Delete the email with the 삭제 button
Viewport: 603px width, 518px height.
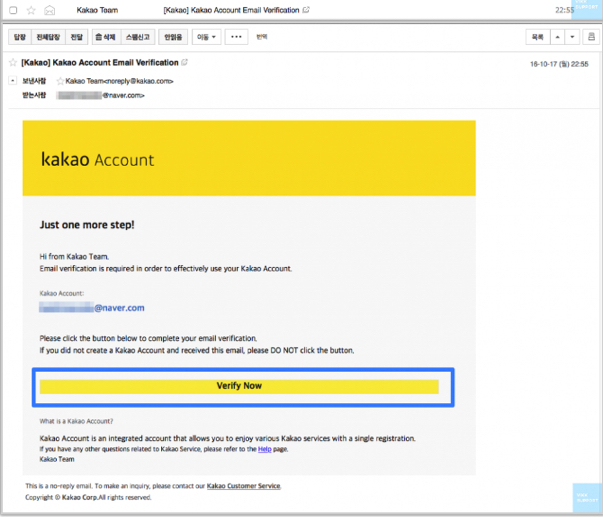click(x=106, y=37)
